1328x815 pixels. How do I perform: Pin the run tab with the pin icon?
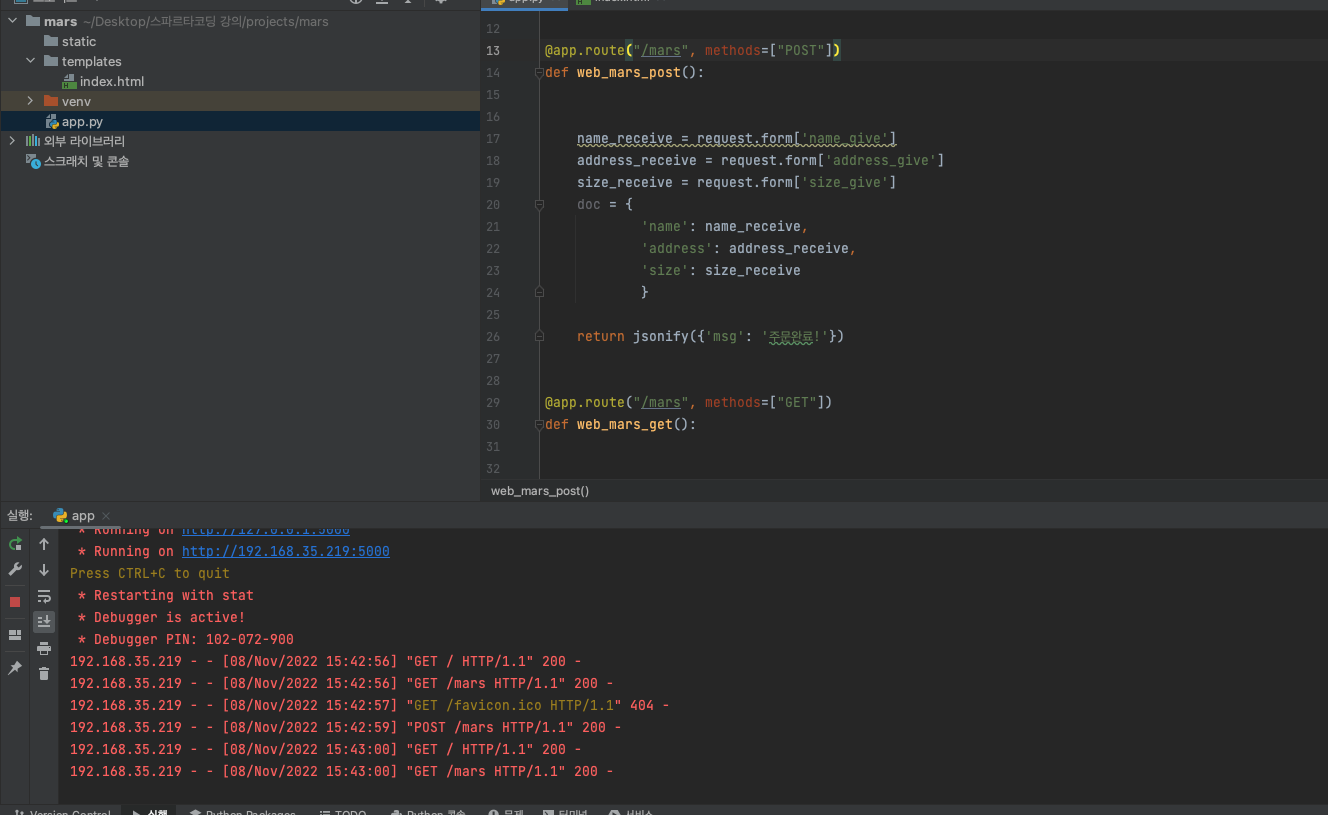tap(15, 668)
